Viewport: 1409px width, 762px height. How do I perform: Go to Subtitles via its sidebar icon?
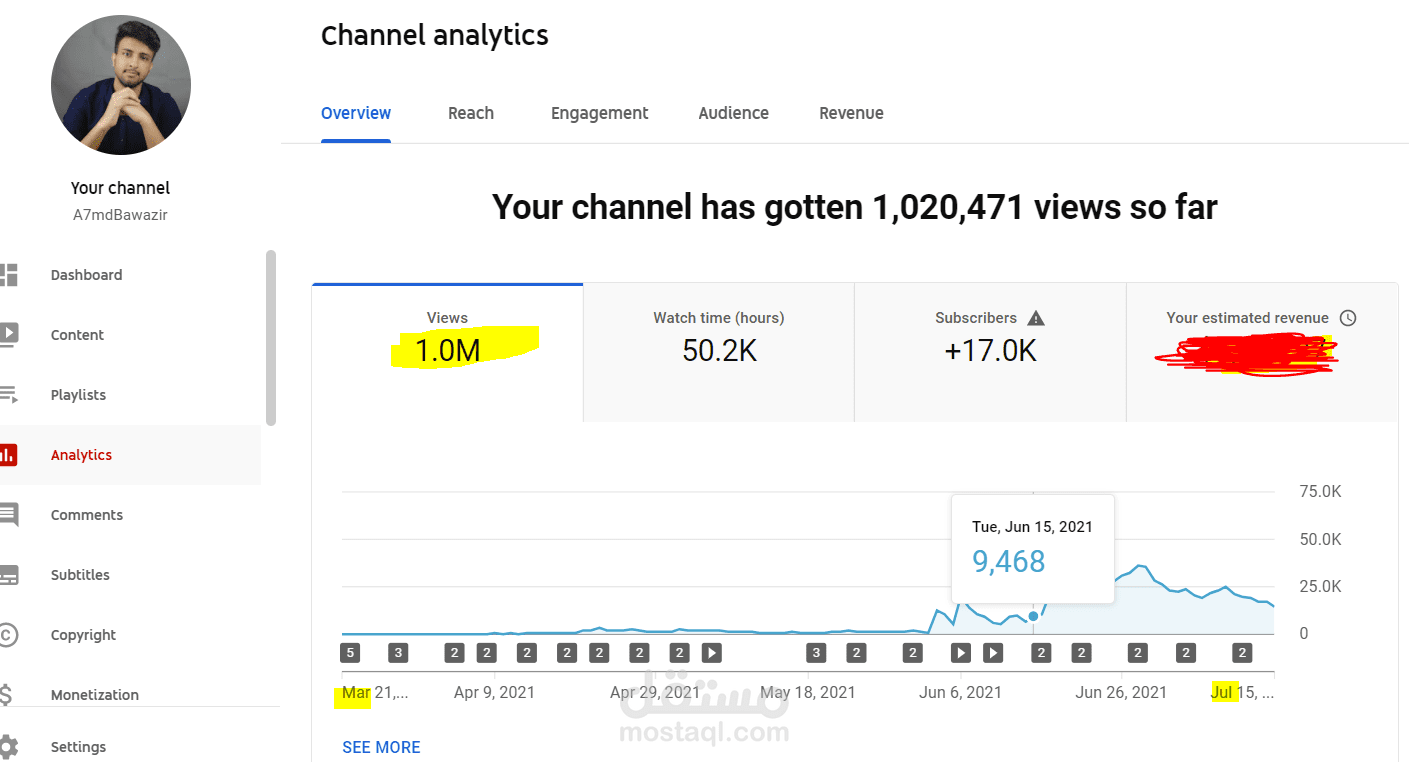click(x=8, y=575)
